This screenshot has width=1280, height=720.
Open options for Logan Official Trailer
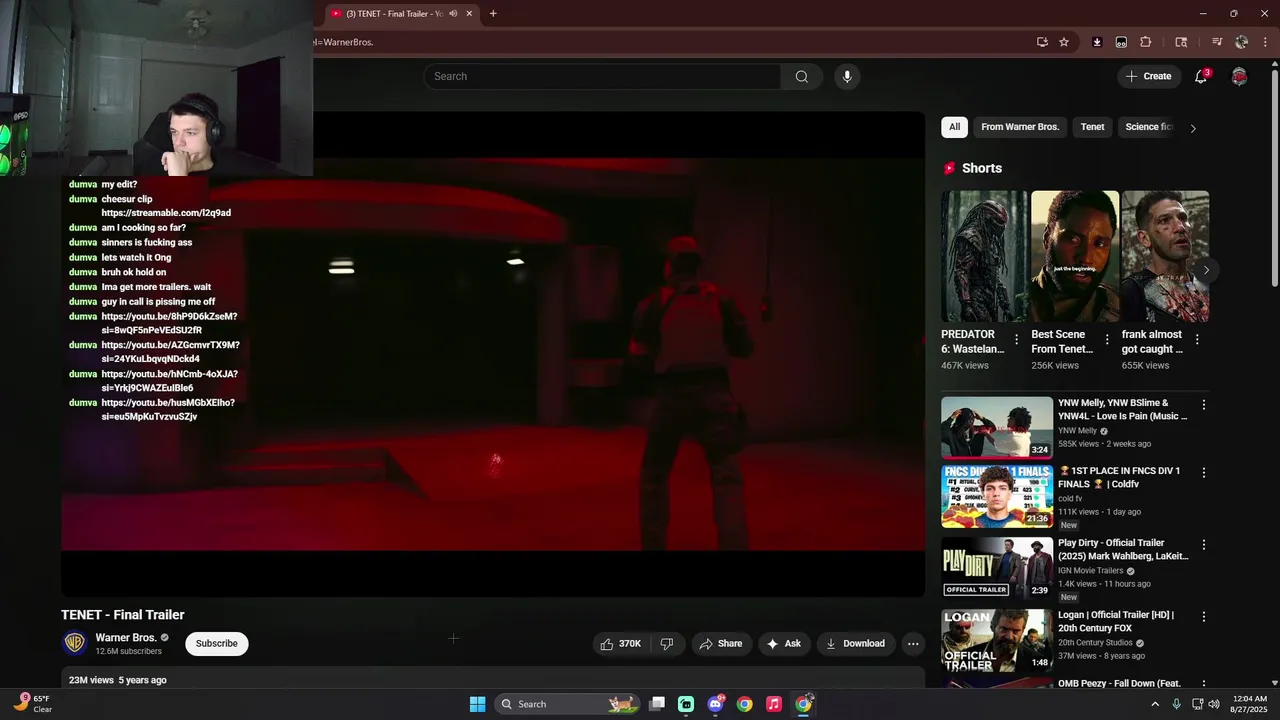pos(1204,617)
